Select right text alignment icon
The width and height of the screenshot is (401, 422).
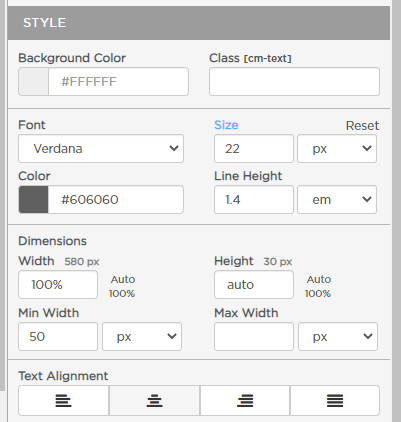pos(245,400)
